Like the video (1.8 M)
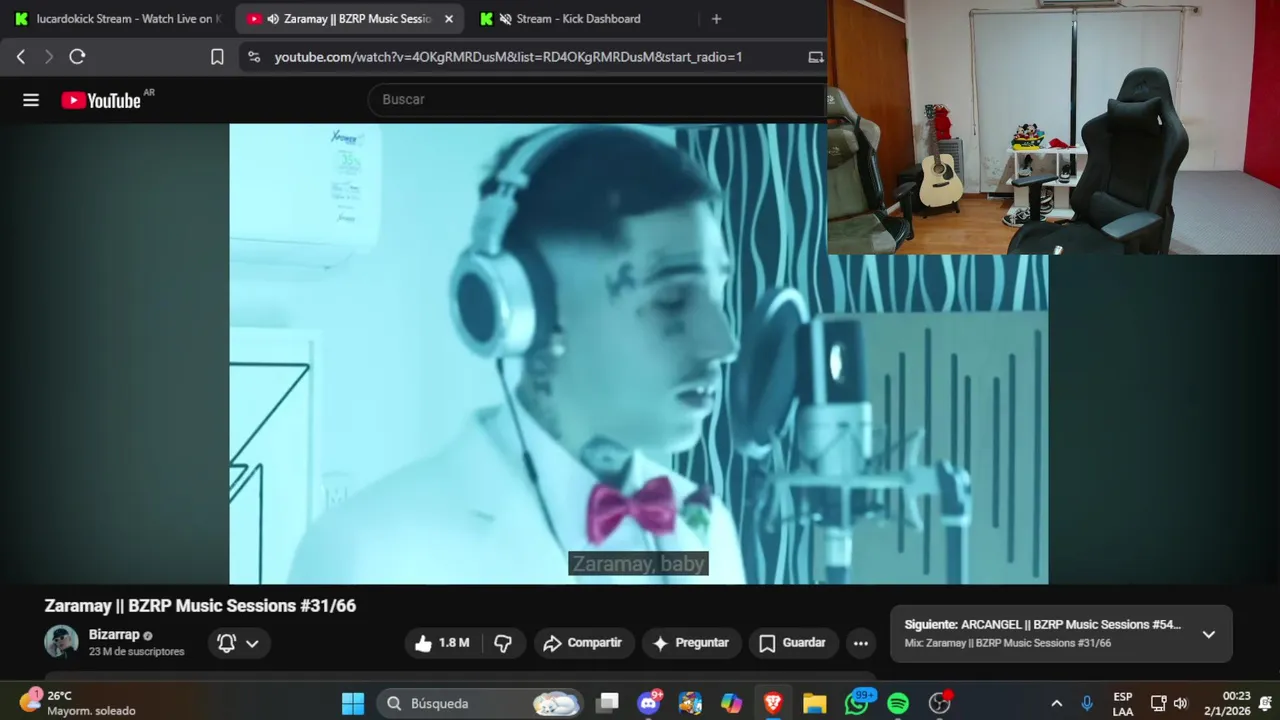1280x720 pixels. click(x=442, y=643)
